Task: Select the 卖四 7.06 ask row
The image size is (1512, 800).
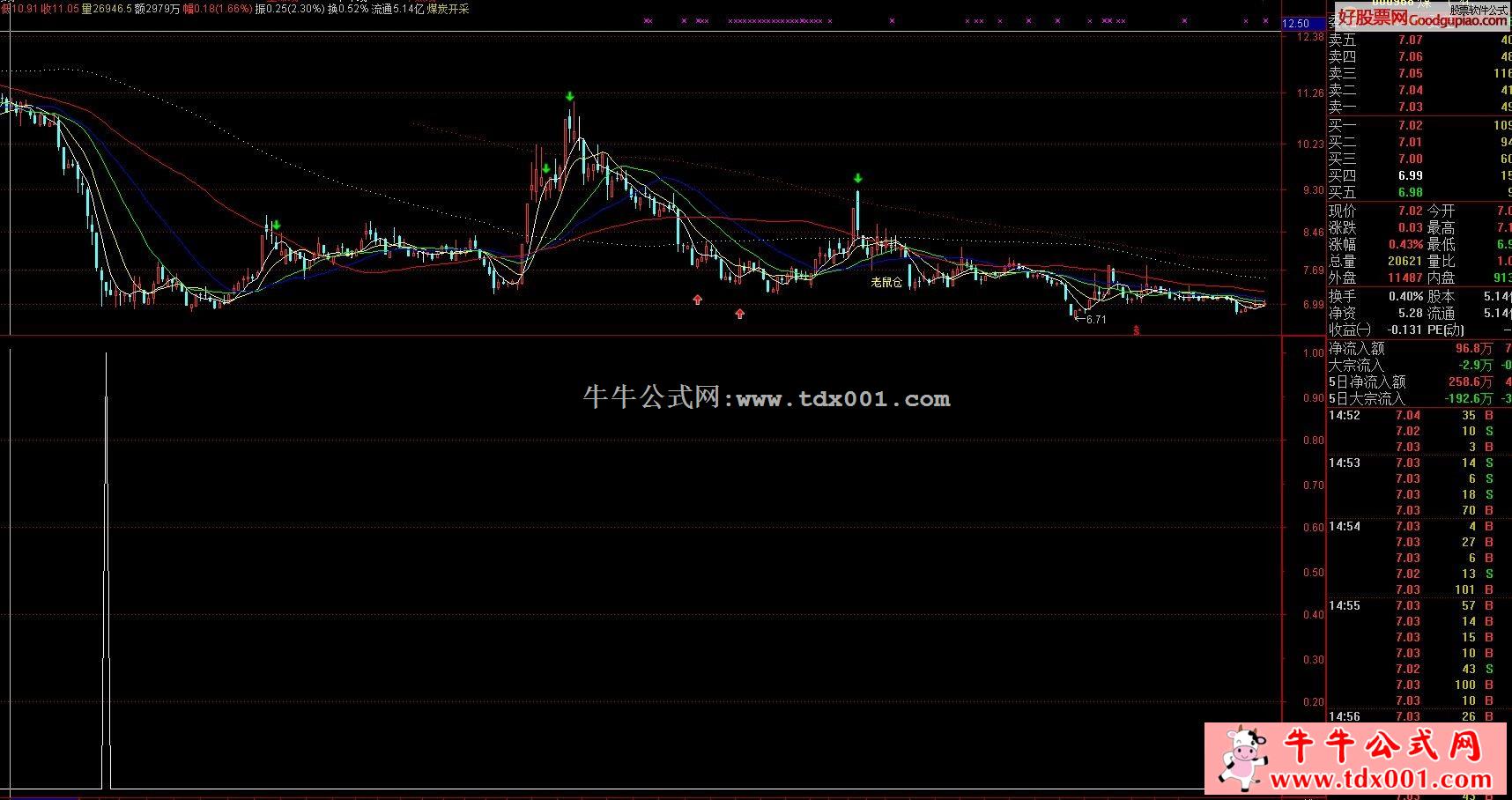Action: (1419, 56)
